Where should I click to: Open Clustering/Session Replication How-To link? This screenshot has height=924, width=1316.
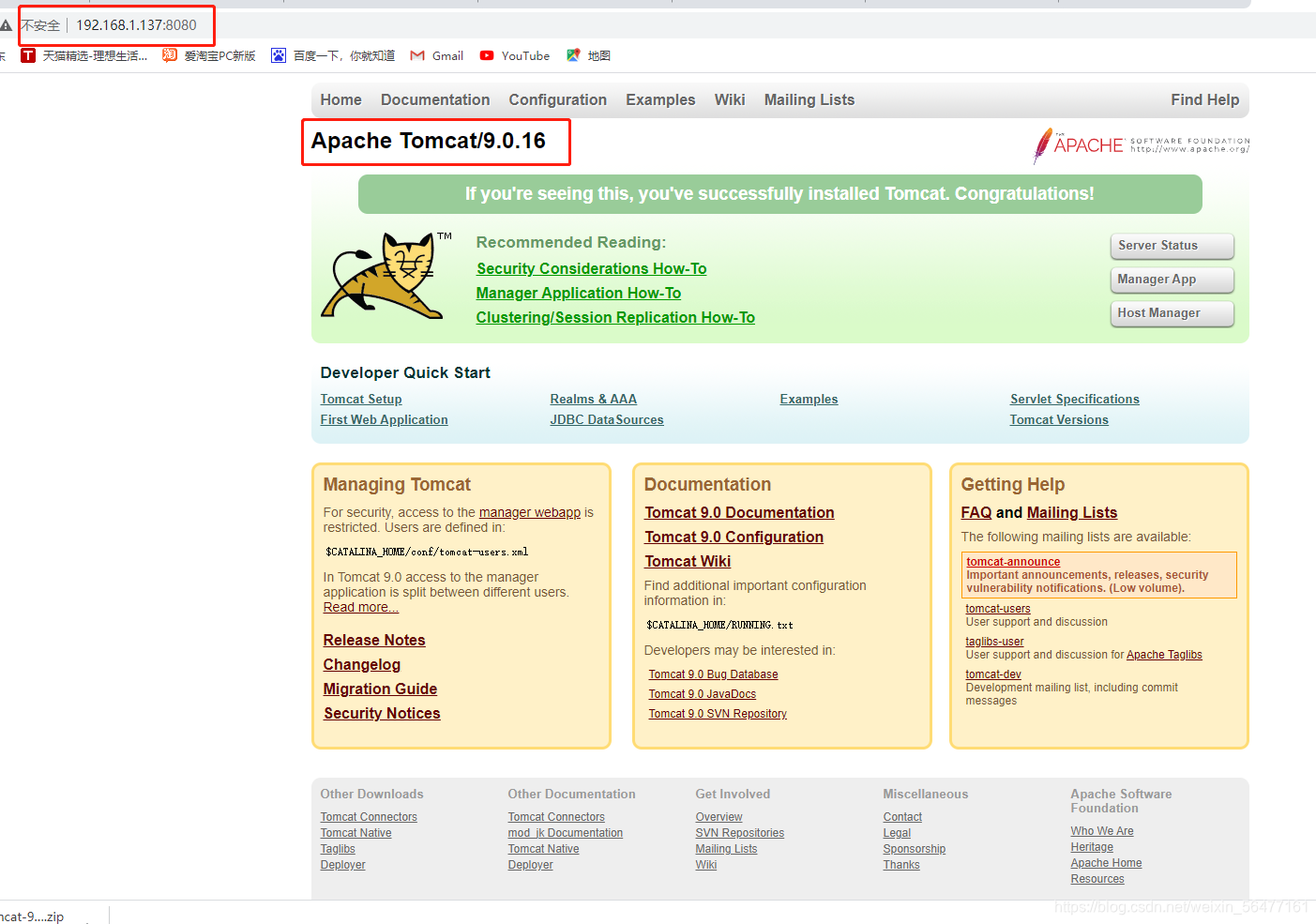[x=615, y=317]
